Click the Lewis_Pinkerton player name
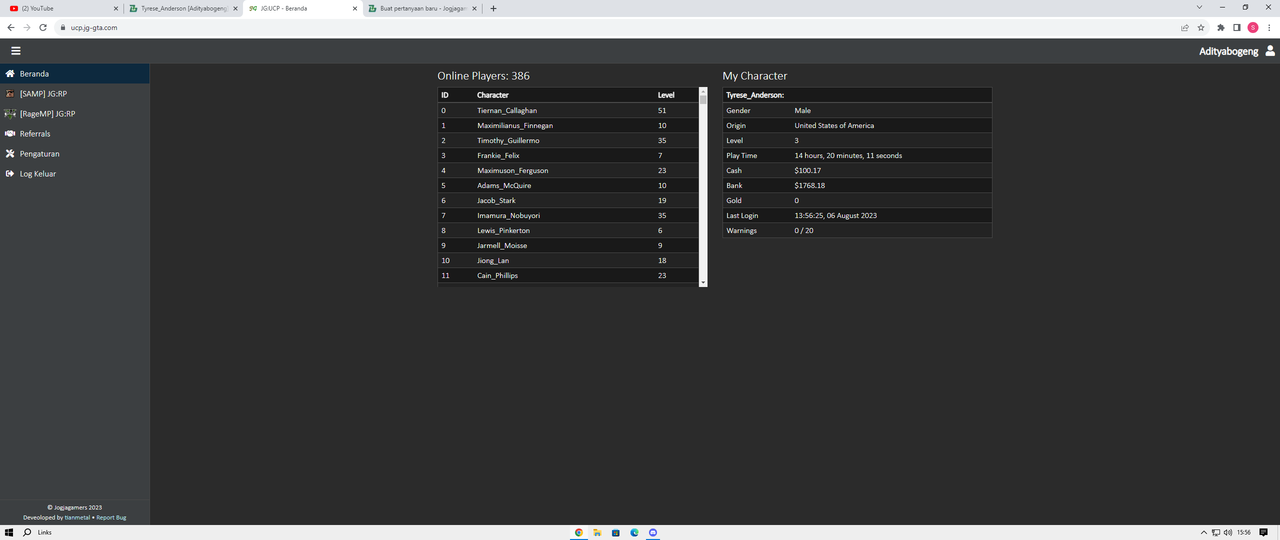 502,230
